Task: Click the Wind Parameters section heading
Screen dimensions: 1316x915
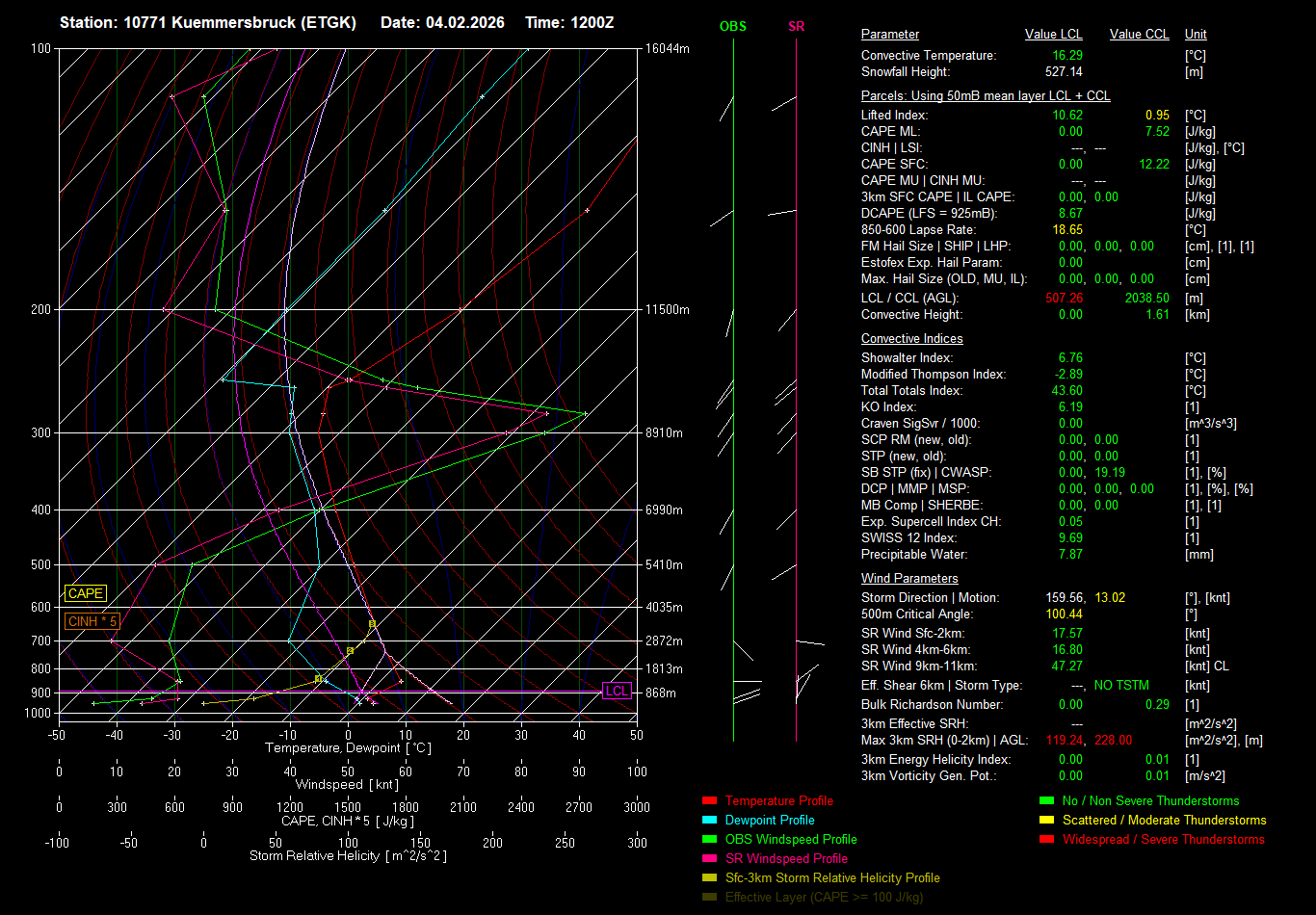Action: point(908,579)
